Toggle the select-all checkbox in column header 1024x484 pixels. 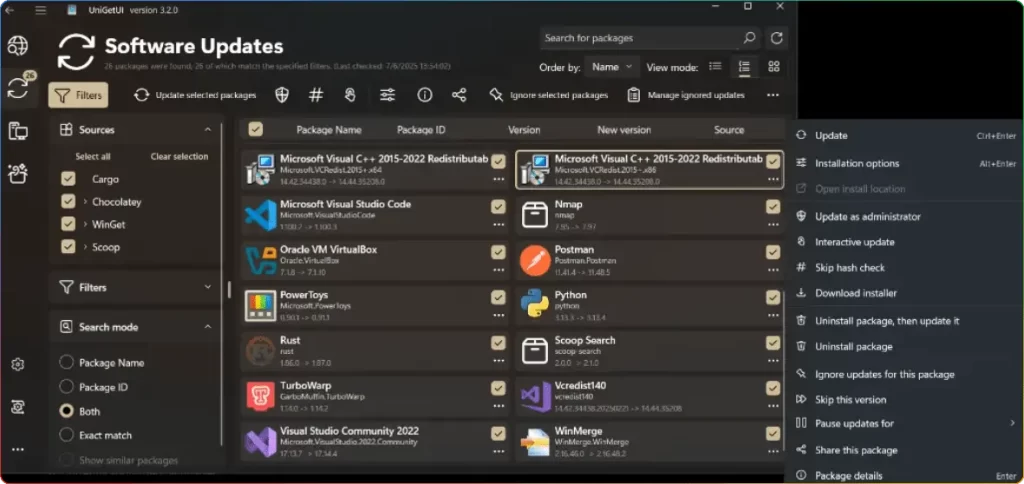[x=255, y=129]
